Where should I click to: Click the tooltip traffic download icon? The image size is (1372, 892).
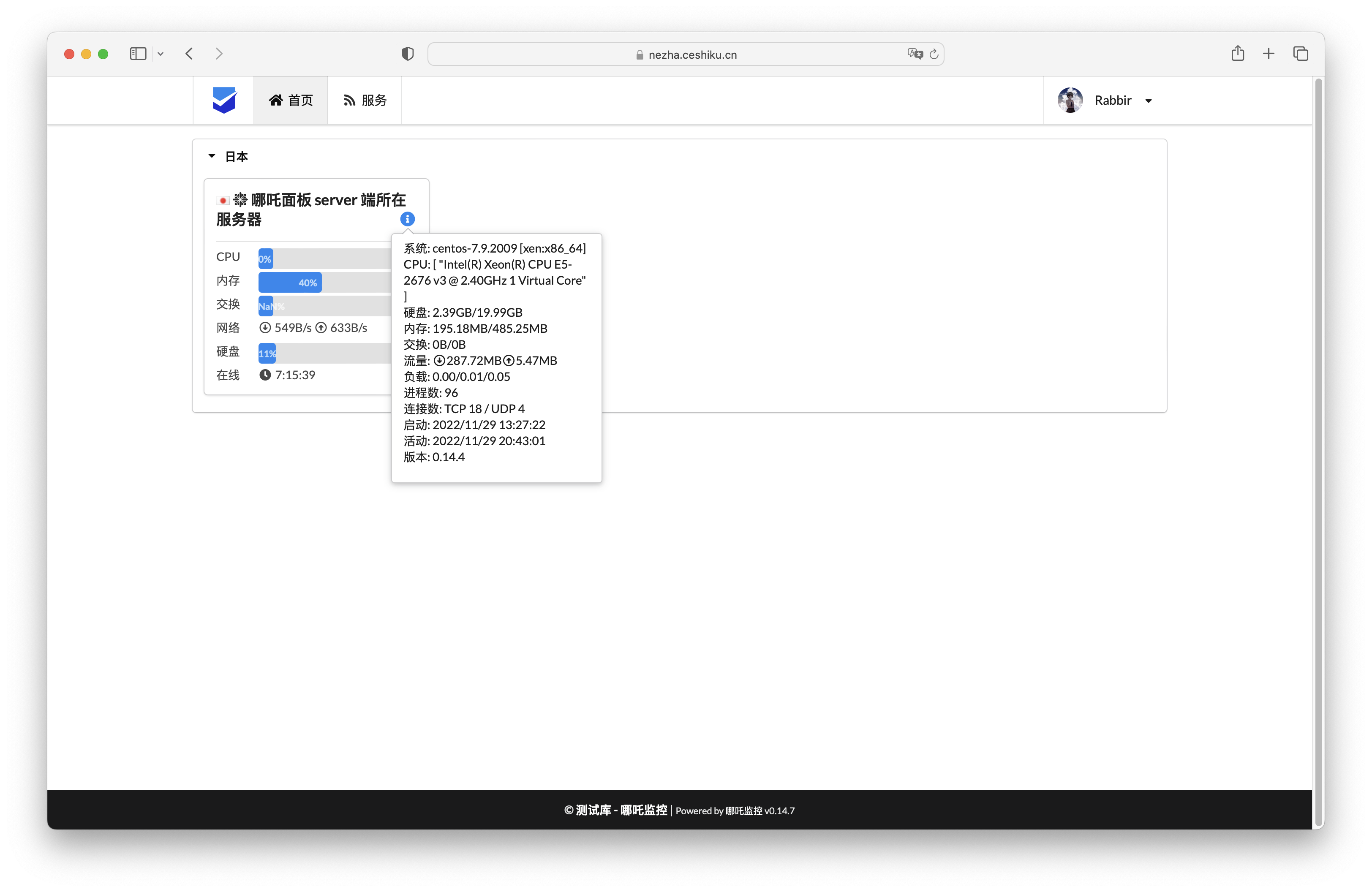[439, 361]
